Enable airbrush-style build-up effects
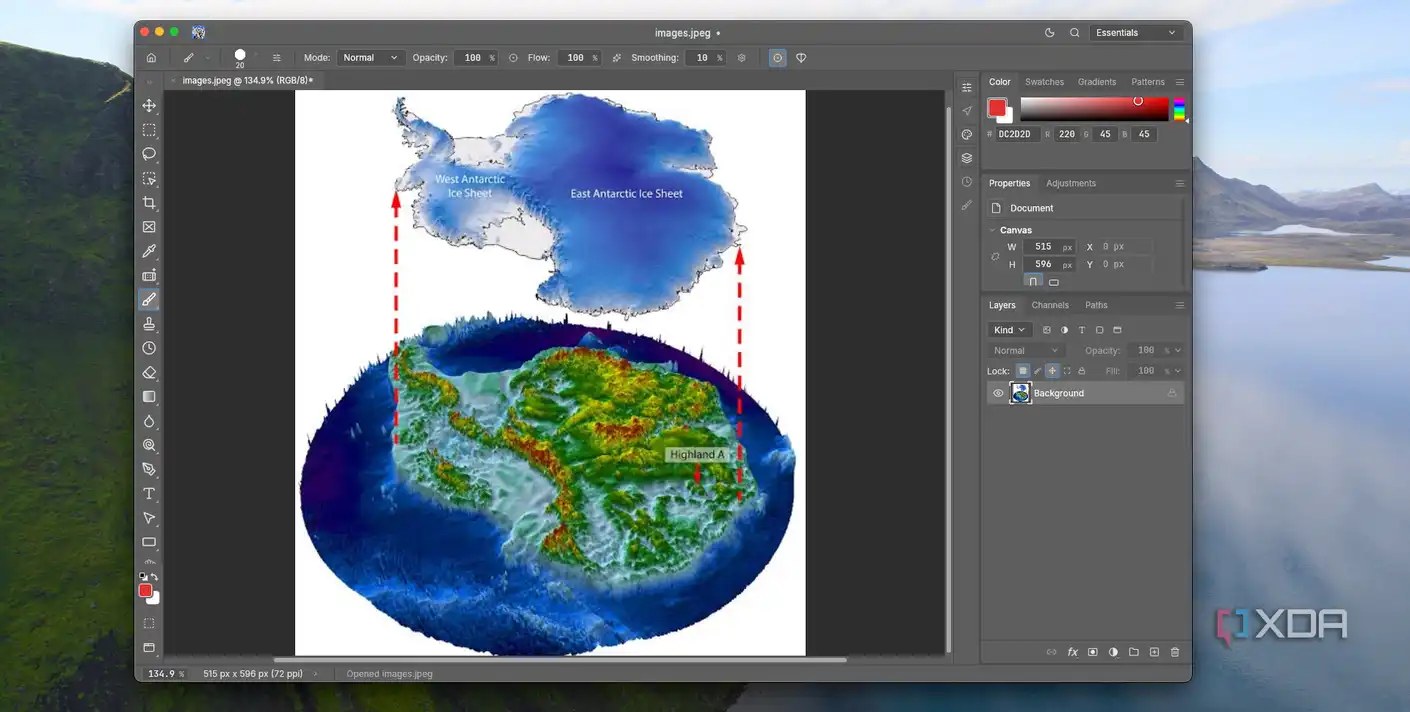The image size is (1410, 712). [x=617, y=58]
